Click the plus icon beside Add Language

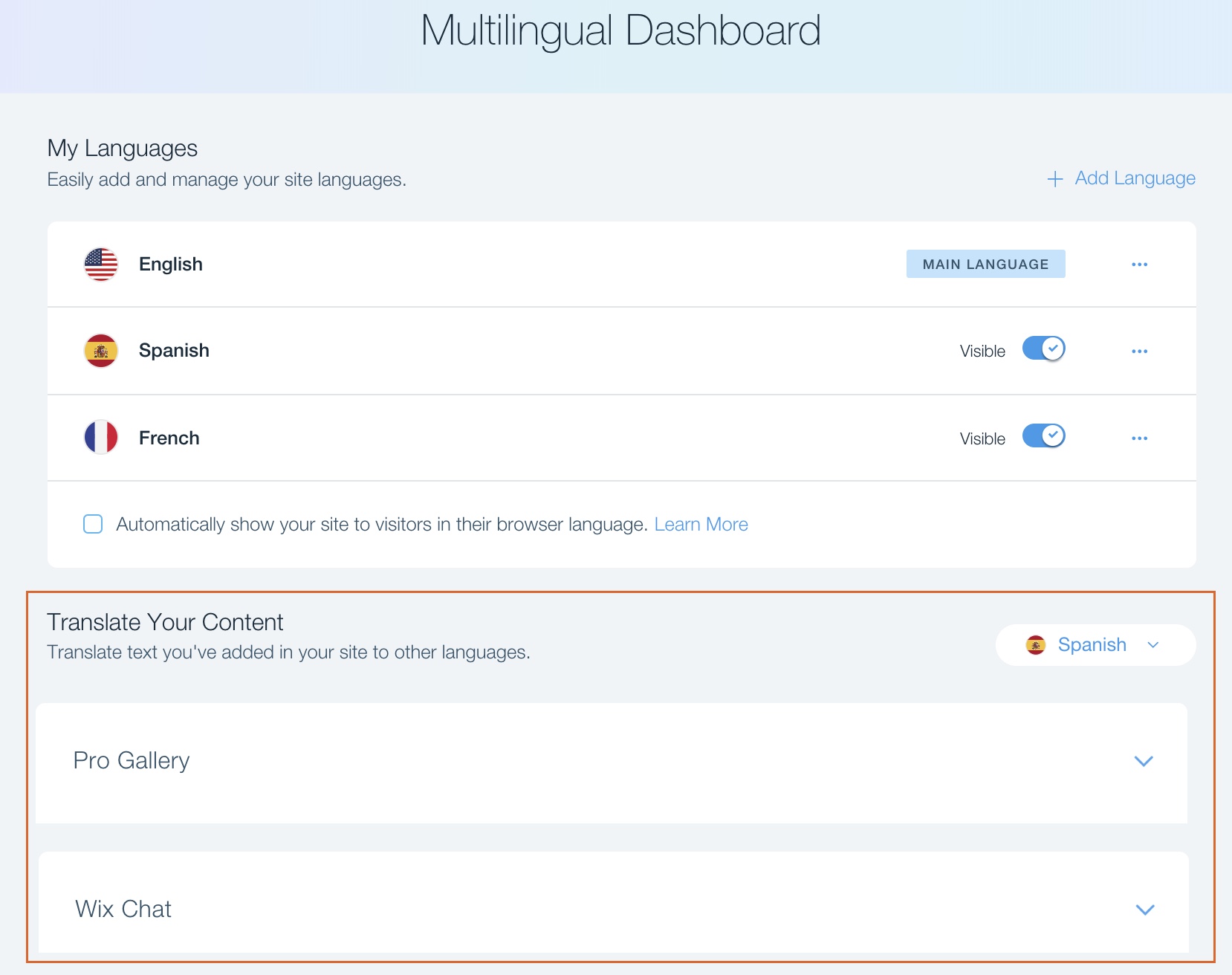1054,179
